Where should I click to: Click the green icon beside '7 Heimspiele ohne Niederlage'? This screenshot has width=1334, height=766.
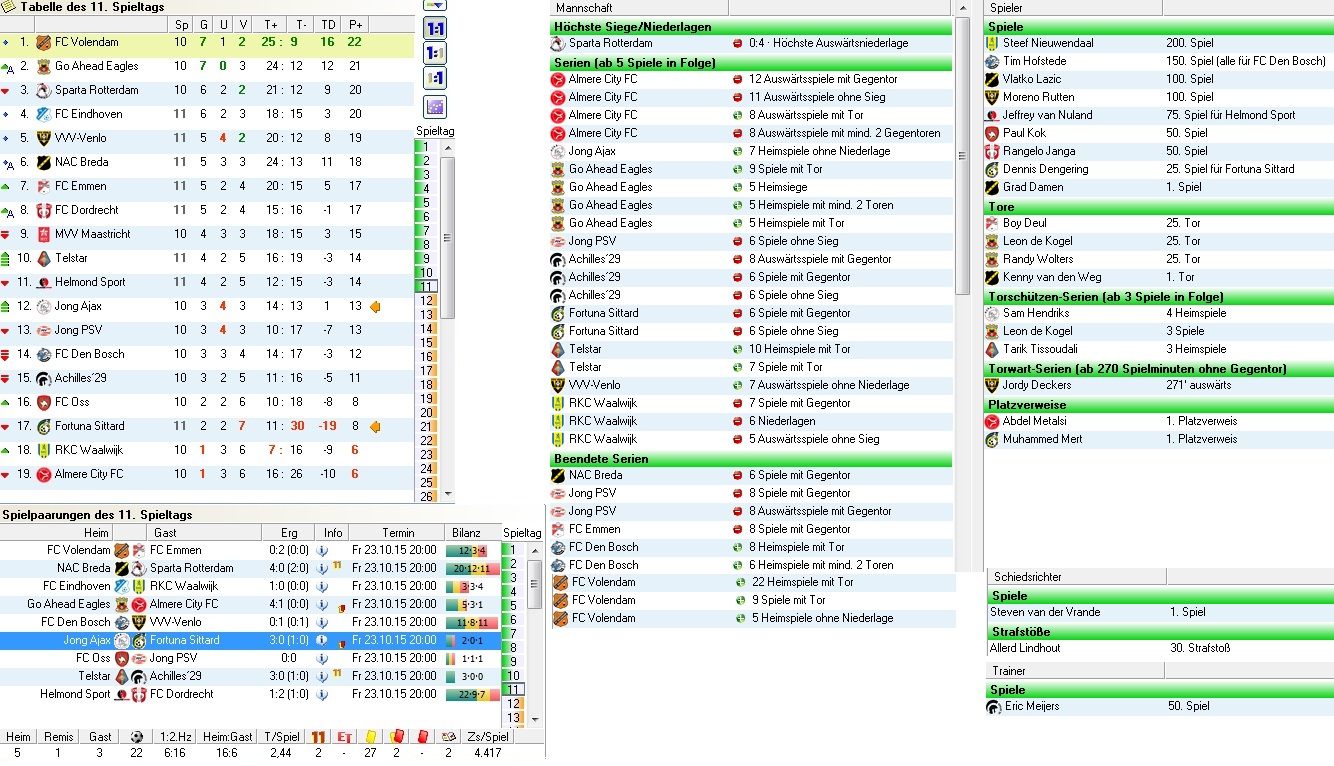[x=739, y=151]
